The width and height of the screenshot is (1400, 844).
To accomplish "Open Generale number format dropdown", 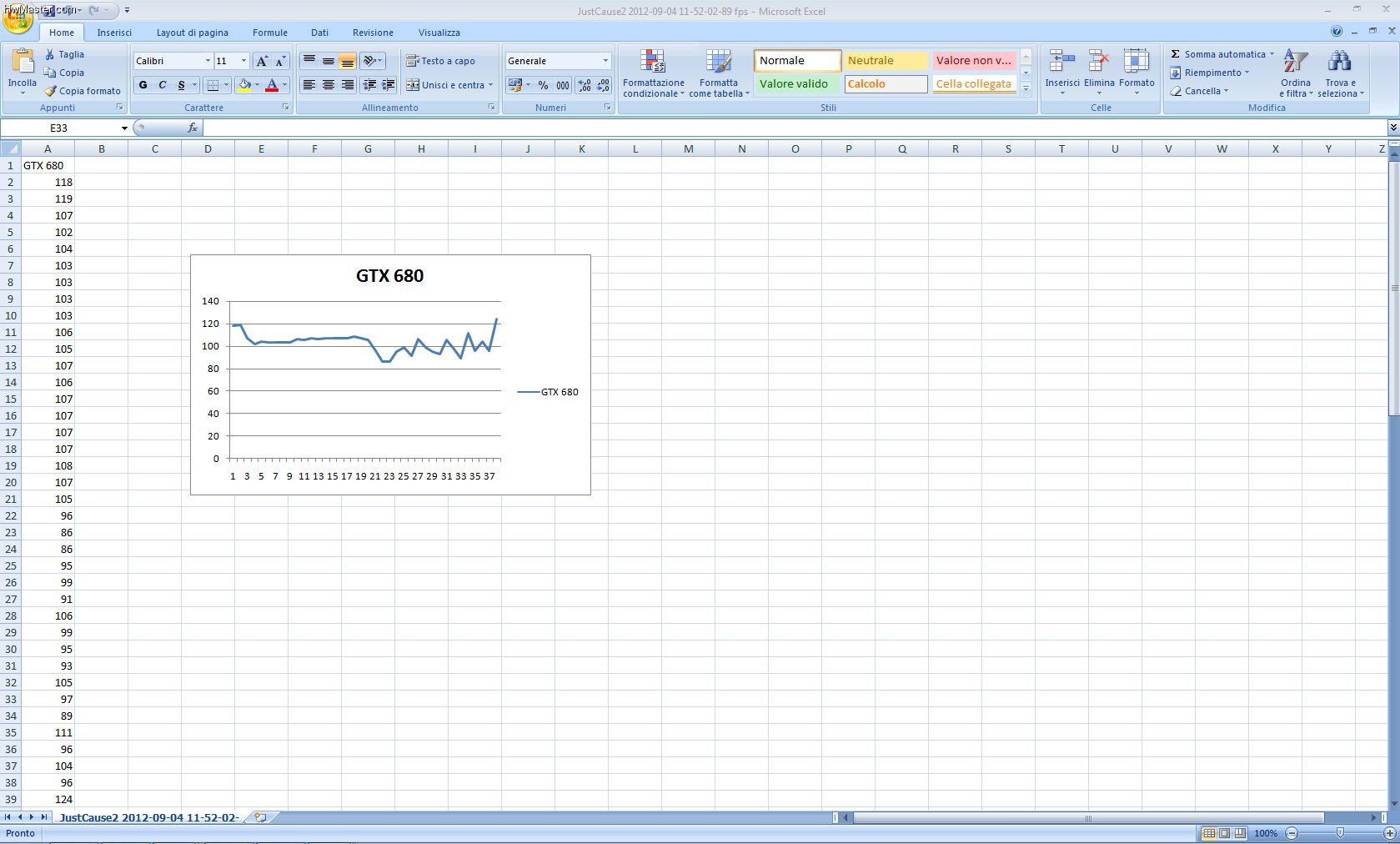I will click(x=605, y=61).
